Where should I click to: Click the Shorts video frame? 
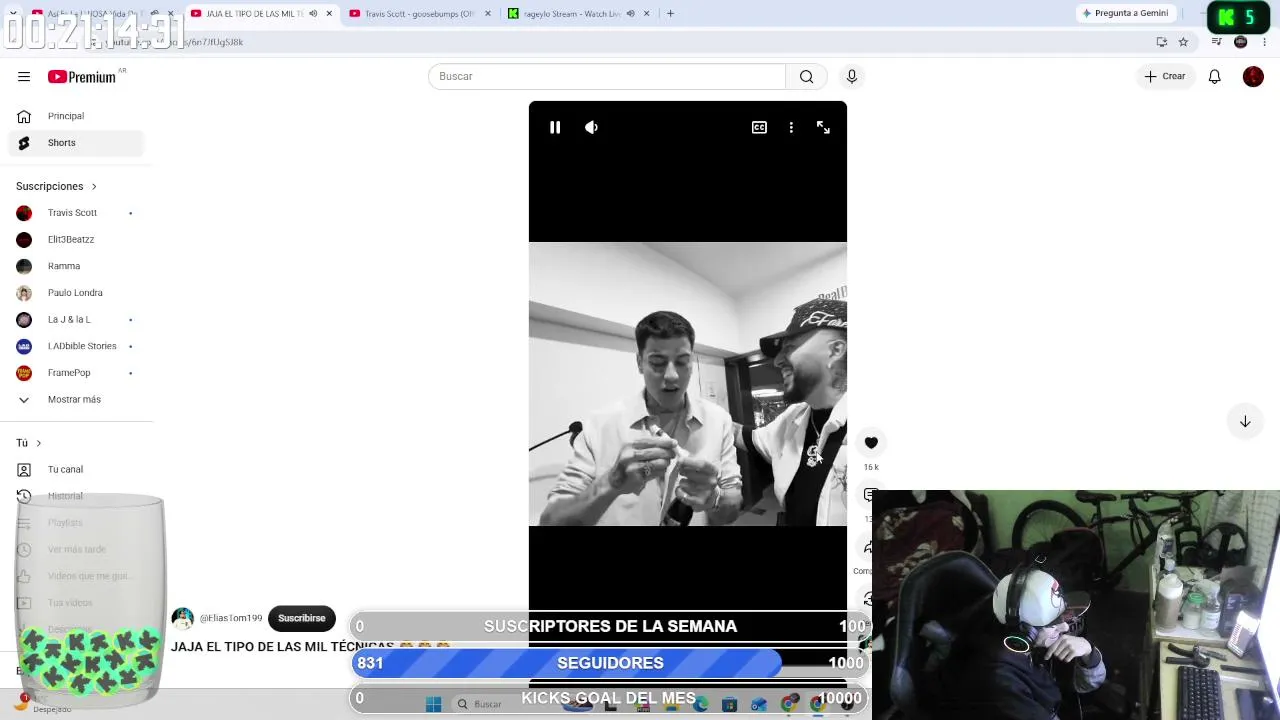[x=688, y=384]
